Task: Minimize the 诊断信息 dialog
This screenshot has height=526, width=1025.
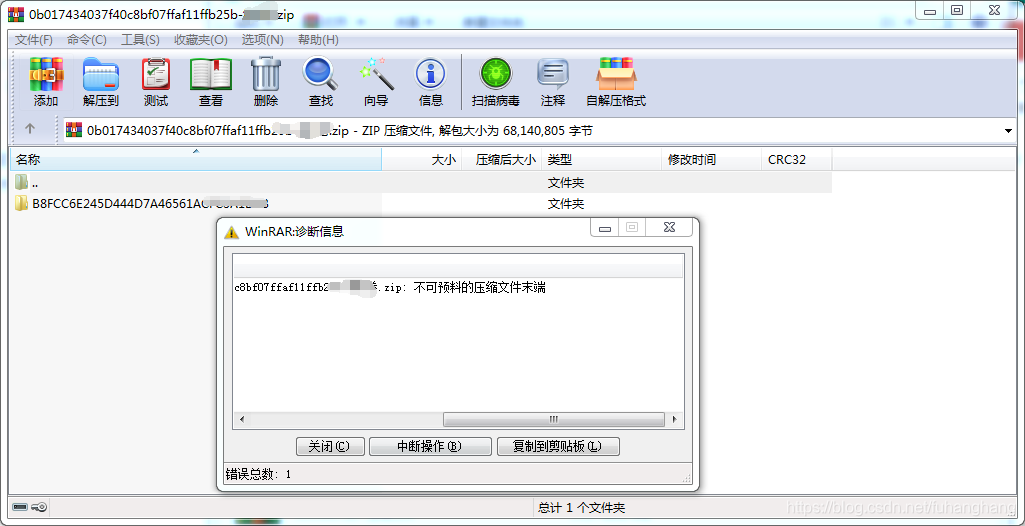Action: [605, 227]
